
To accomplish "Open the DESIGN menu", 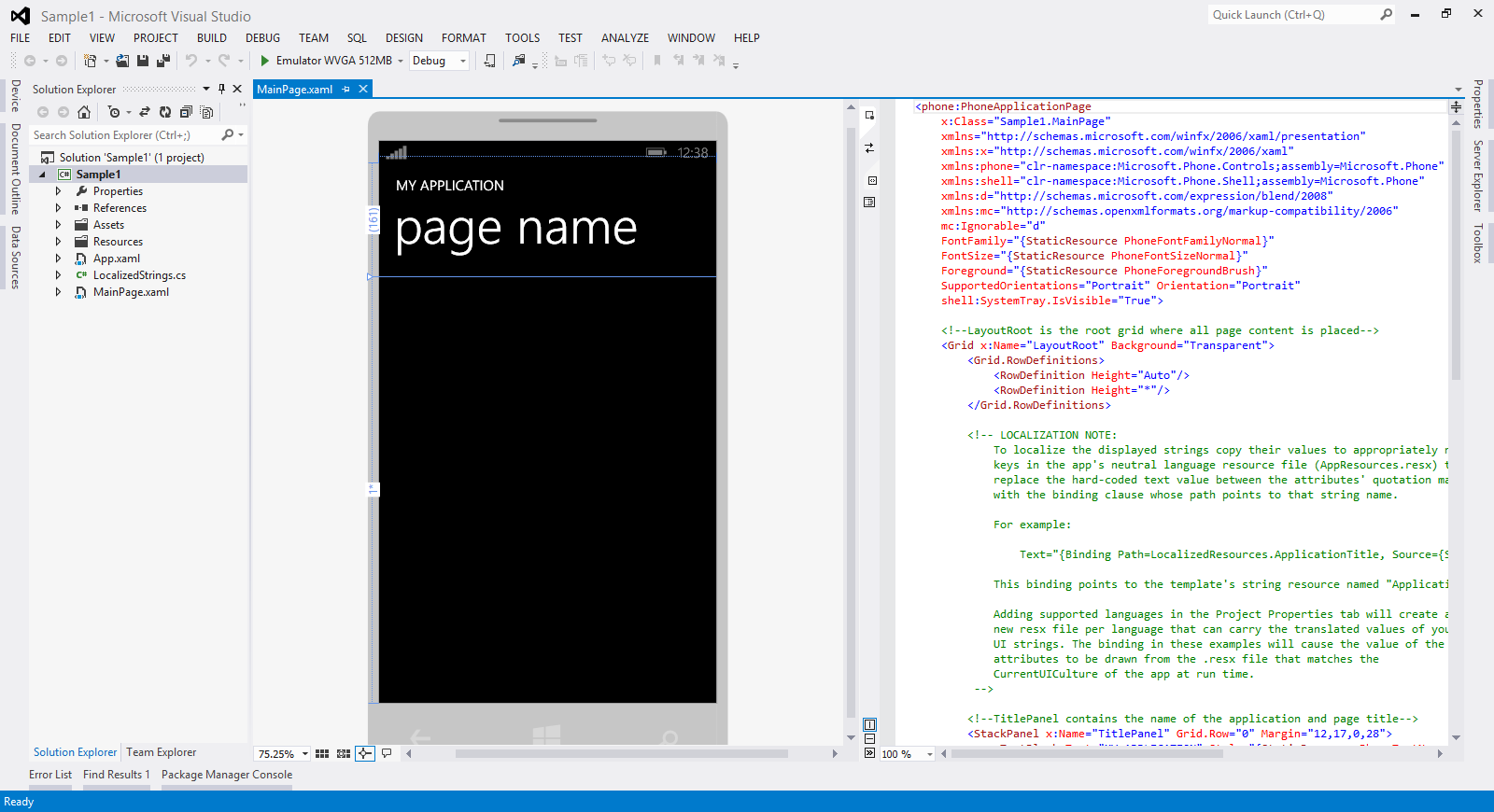I will click(x=404, y=38).
